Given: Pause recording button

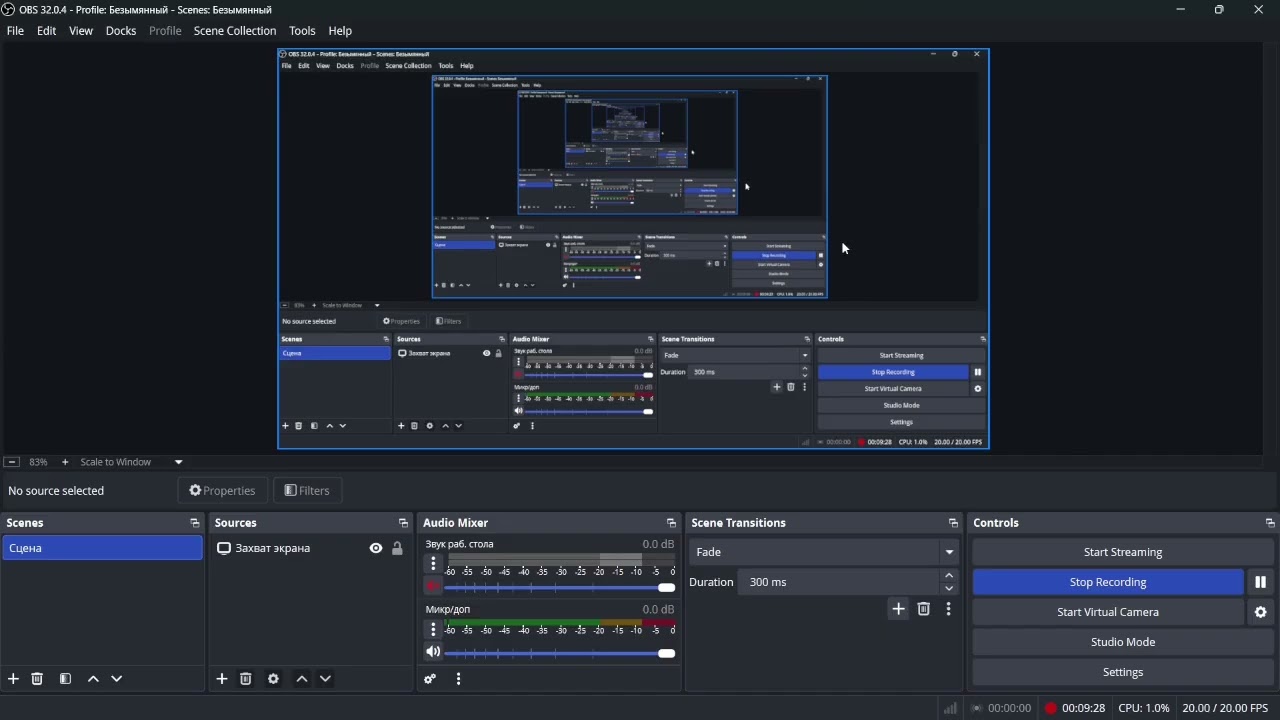Looking at the screenshot, I should (1261, 583).
